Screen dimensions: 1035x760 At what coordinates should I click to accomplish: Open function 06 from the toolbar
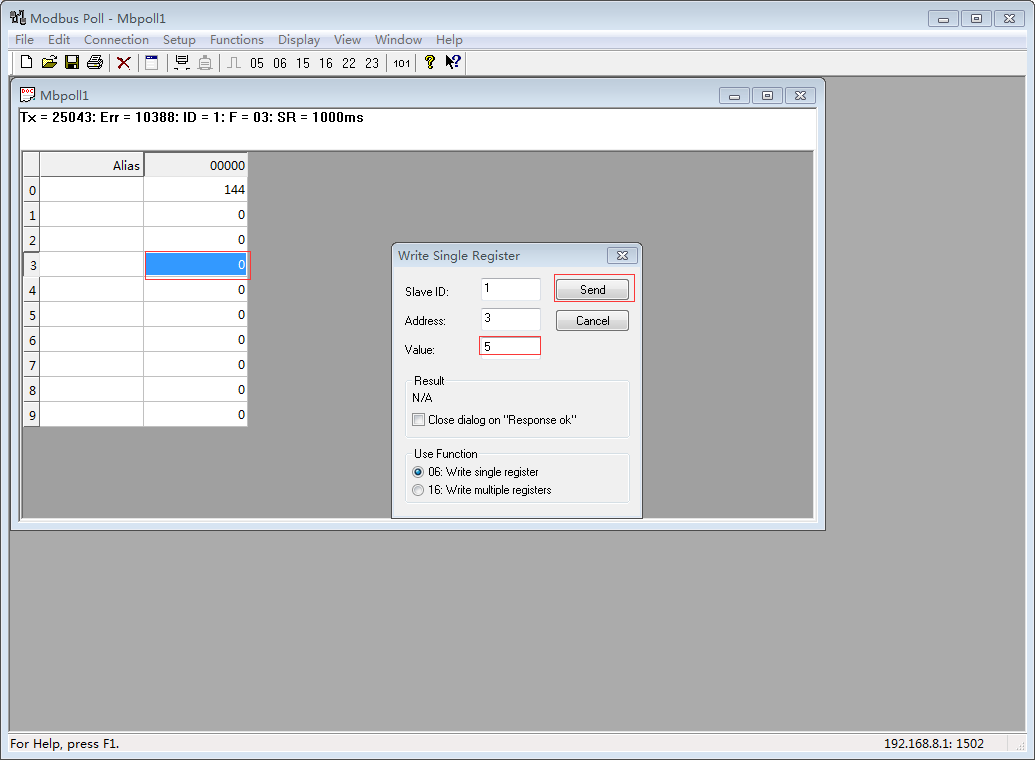click(x=280, y=63)
